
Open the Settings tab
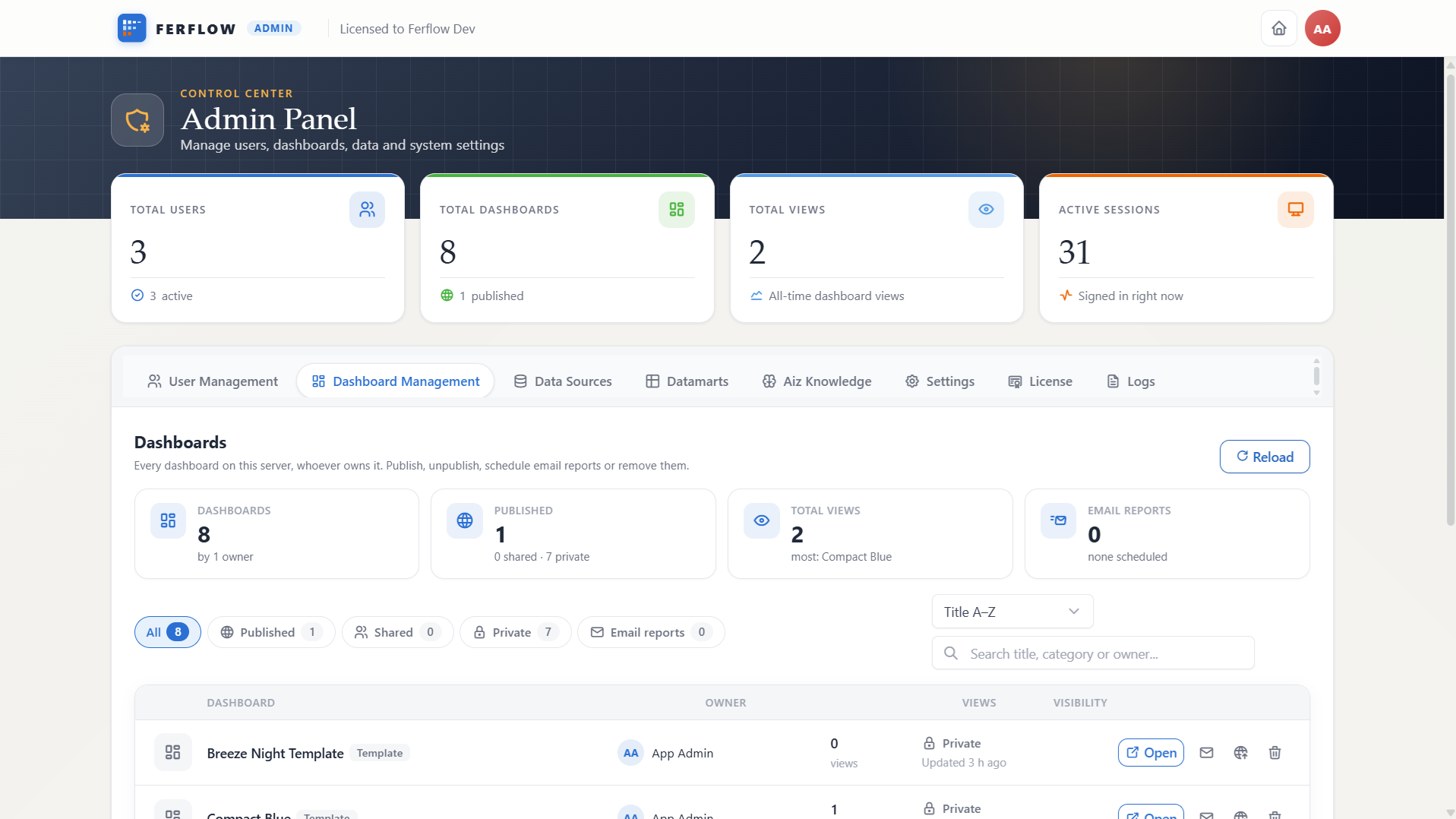pyautogui.click(x=940, y=381)
